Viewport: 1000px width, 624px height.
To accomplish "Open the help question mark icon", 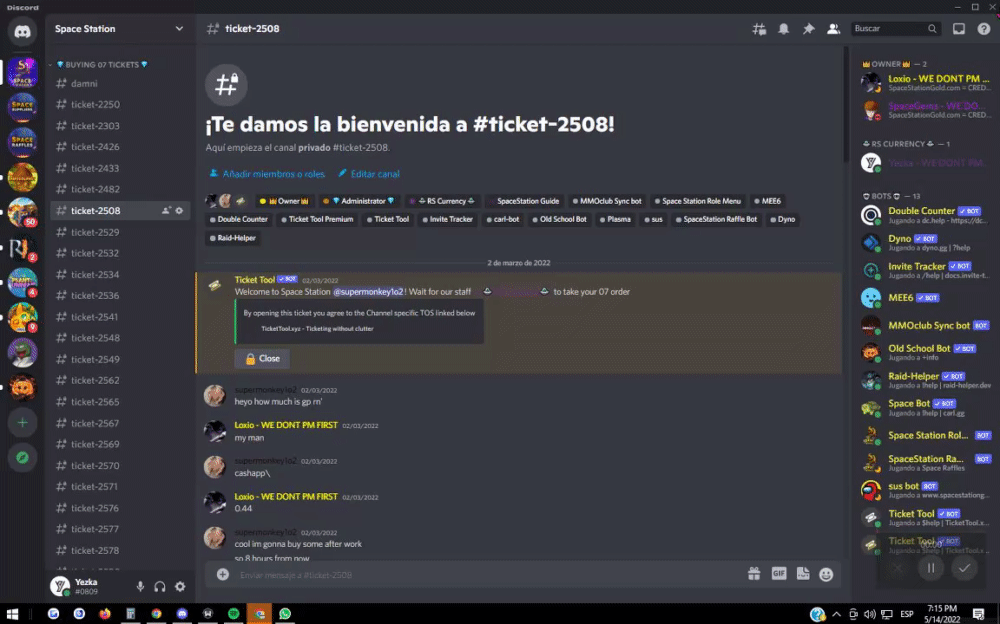I will 984,29.
